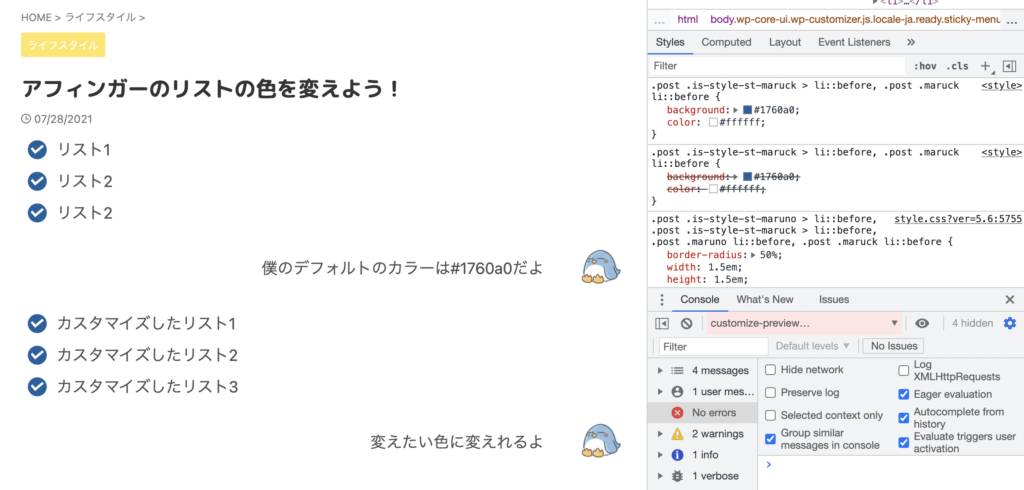1024x490 pixels.
Task: Click the check icon beside カスタマイズしたリスト1
Action: tap(37, 323)
